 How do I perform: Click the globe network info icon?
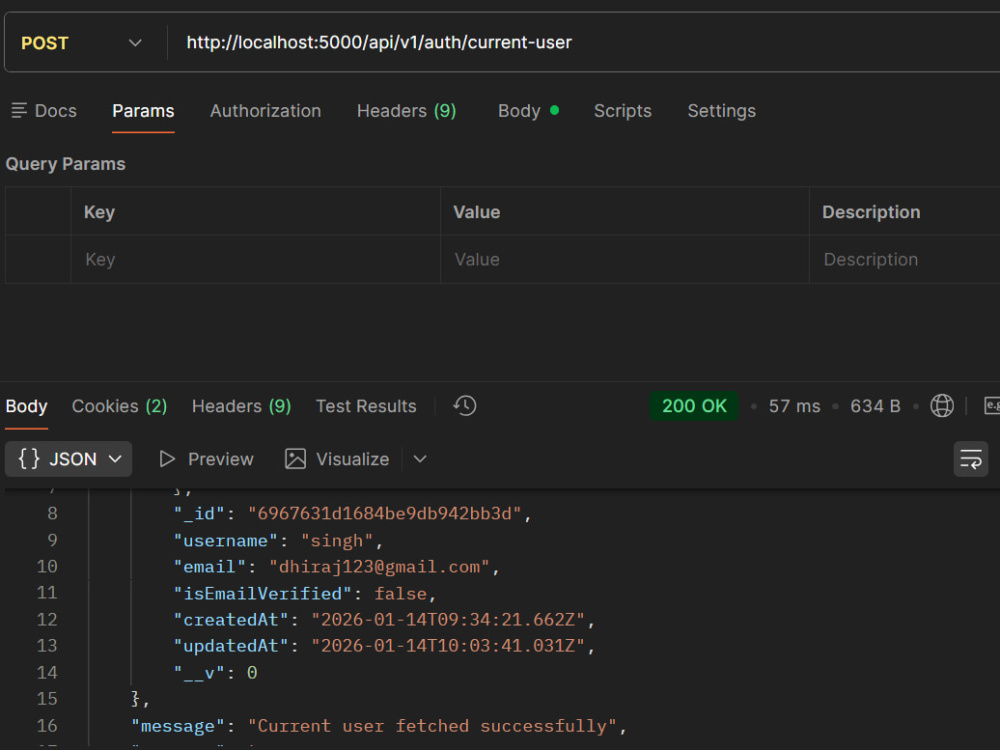click(942, 406)
